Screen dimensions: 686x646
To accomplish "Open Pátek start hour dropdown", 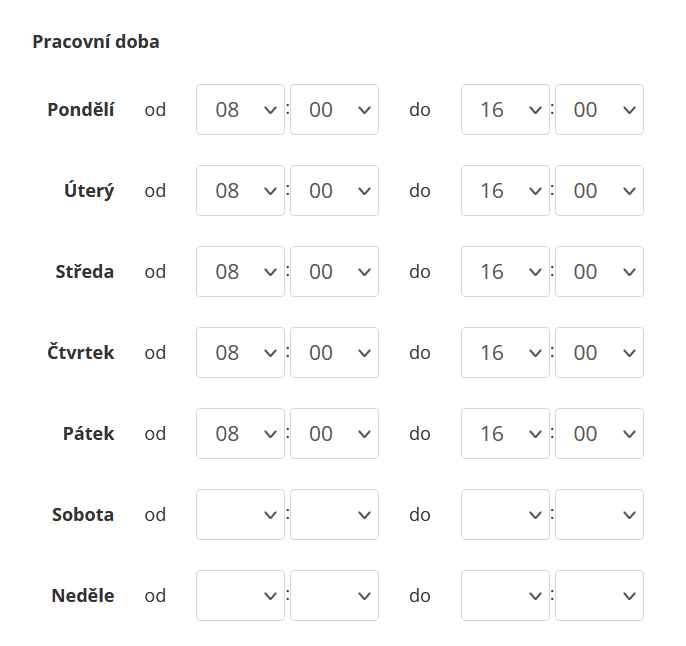I will (240, 434).
